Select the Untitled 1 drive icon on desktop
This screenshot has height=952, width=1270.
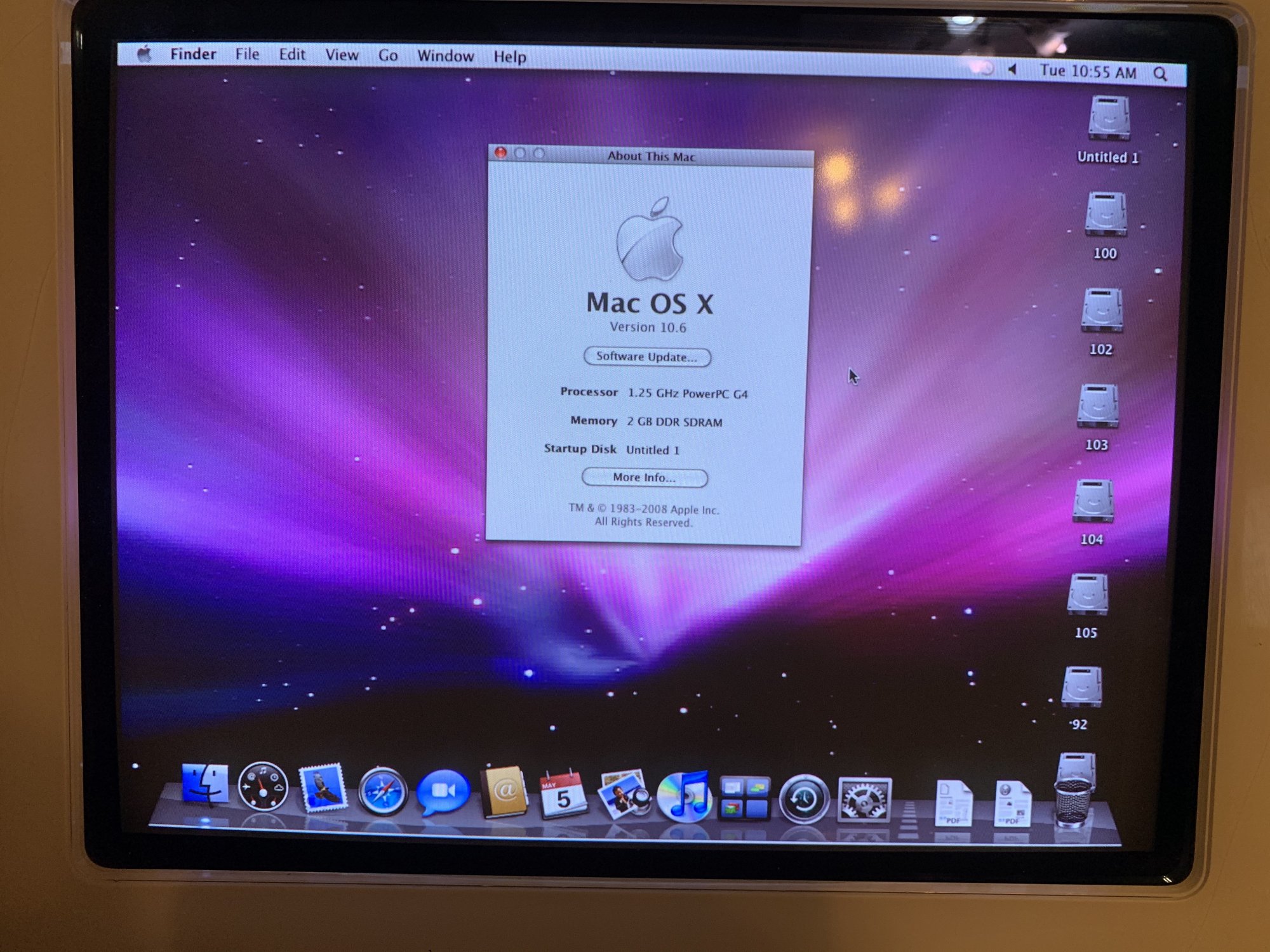[1109, 118]
